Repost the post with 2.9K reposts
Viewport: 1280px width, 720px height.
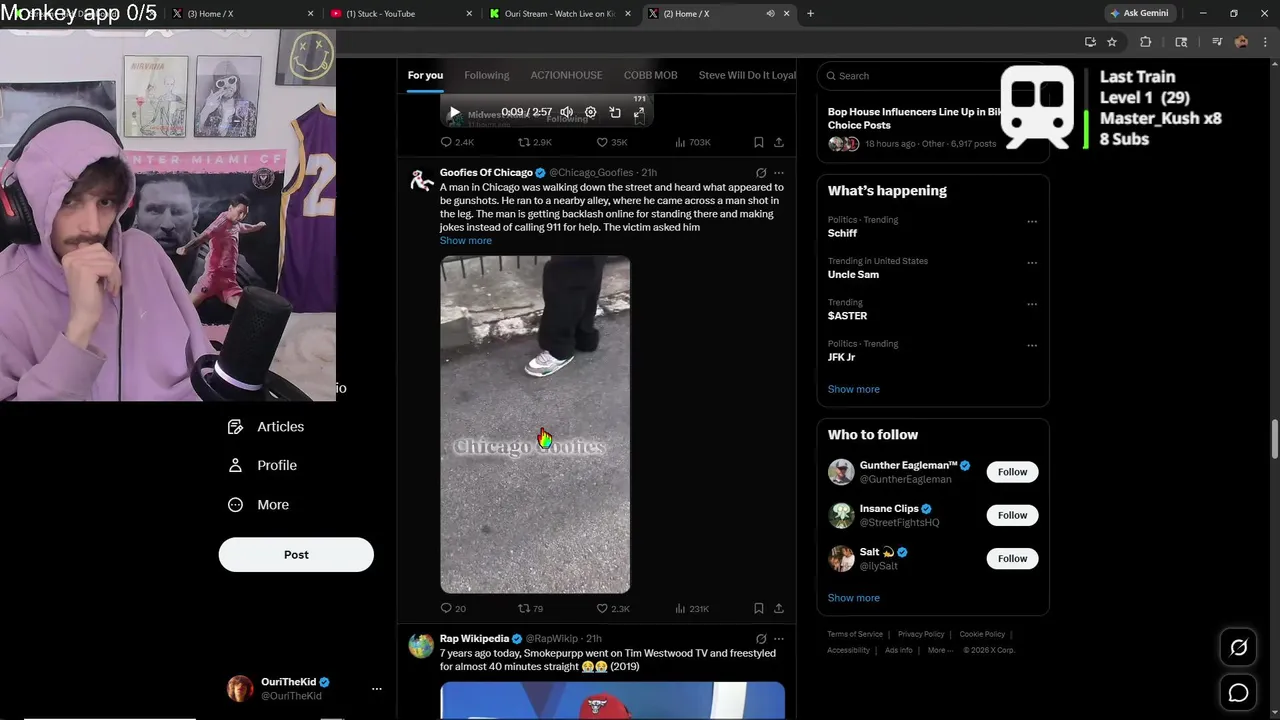[x=535, y=142]
